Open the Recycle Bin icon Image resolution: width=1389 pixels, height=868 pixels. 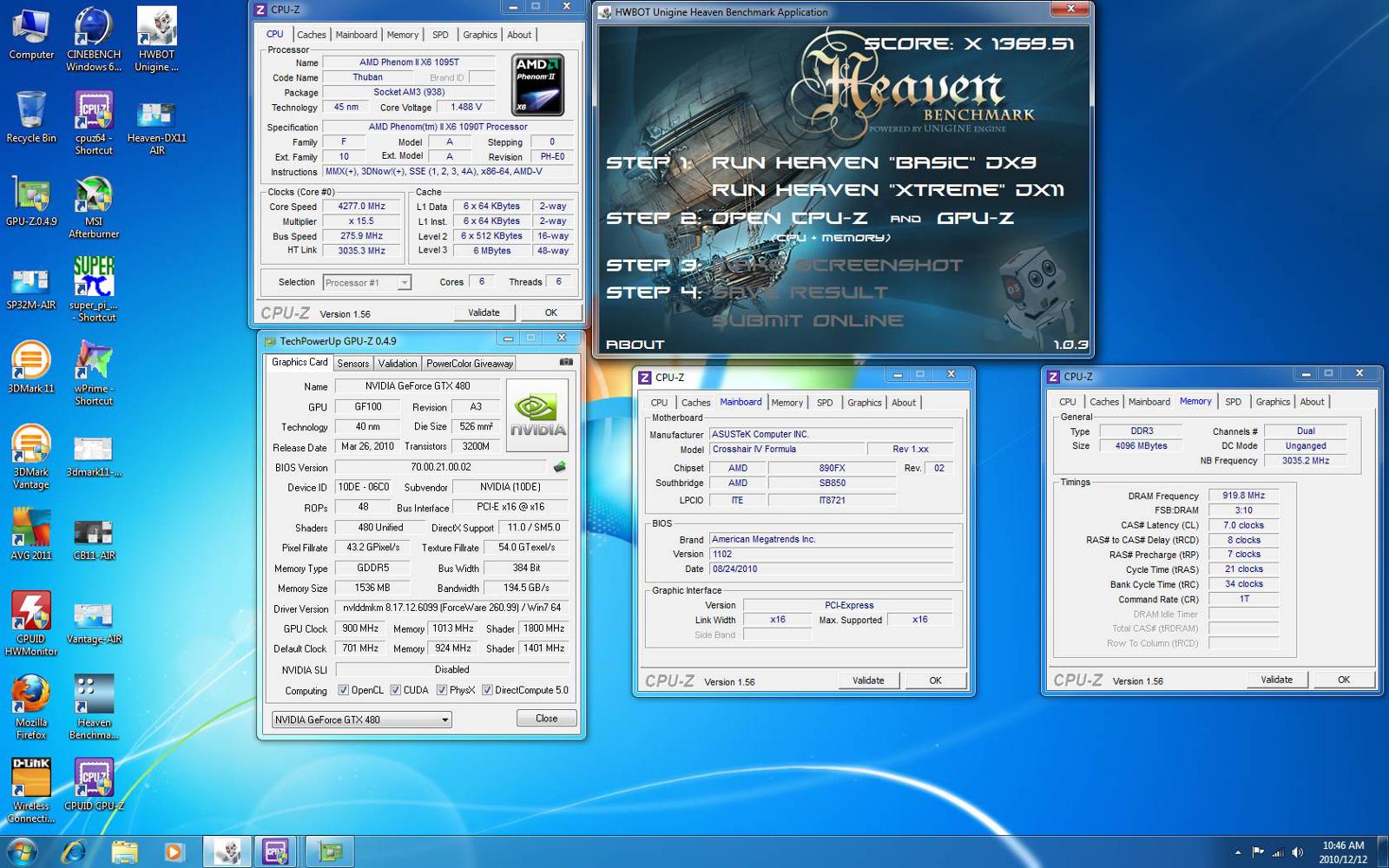pos(31,117)
